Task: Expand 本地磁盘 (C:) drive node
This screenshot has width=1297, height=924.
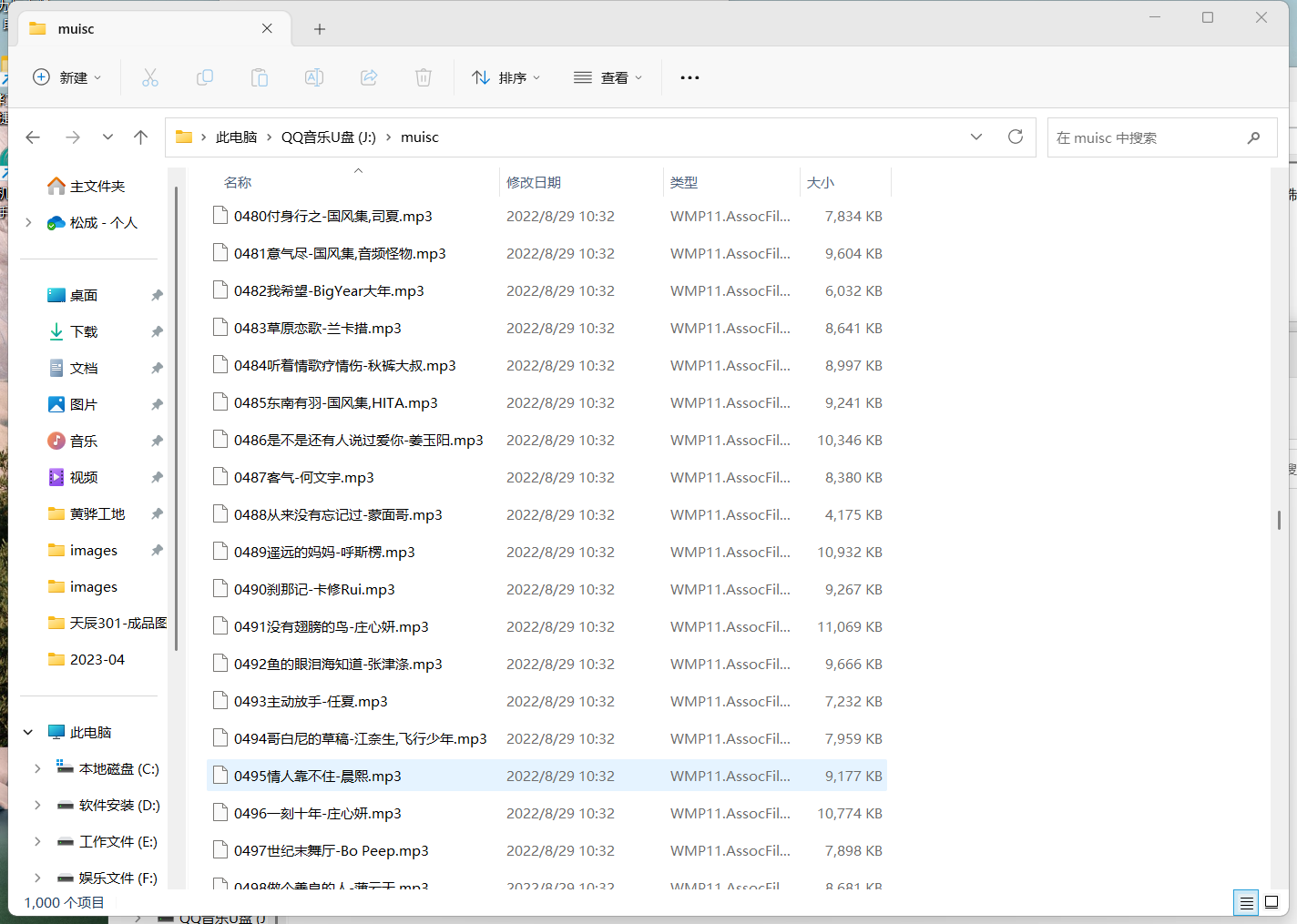Action: click(37, 768)
